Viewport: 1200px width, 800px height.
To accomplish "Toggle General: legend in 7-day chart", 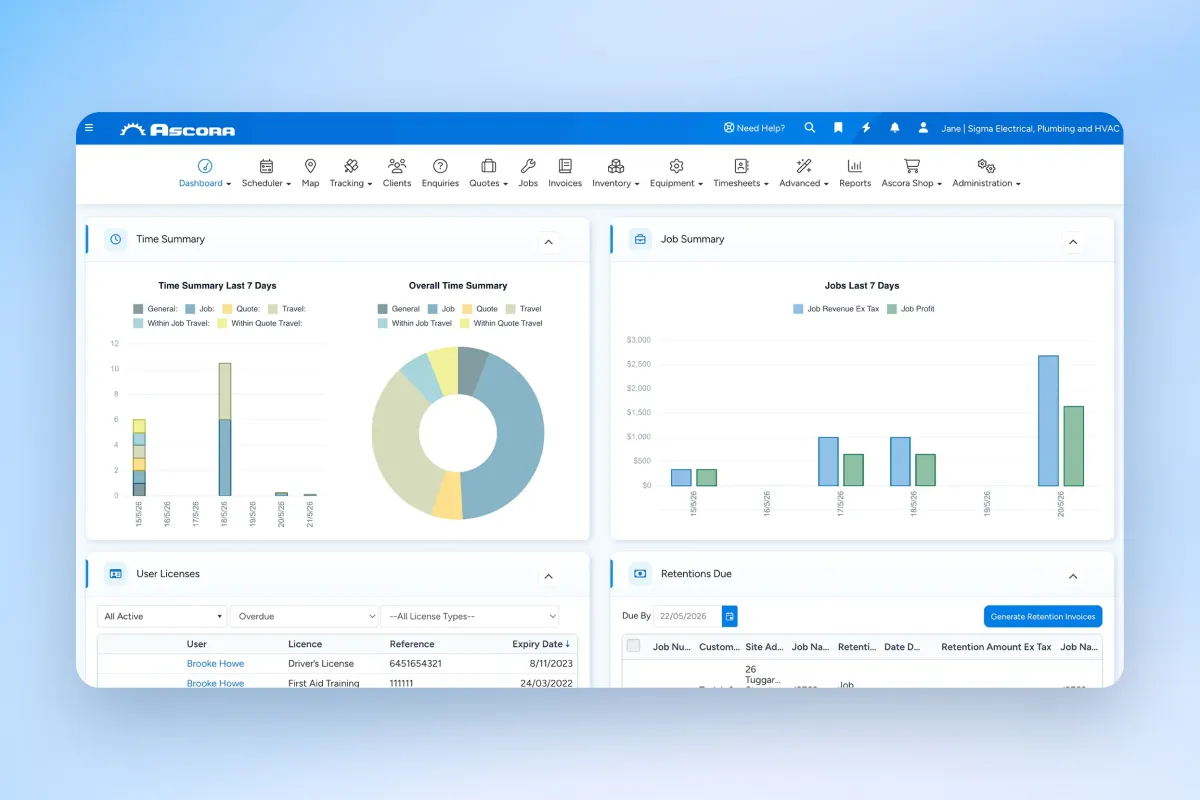I will click(155, 309).
